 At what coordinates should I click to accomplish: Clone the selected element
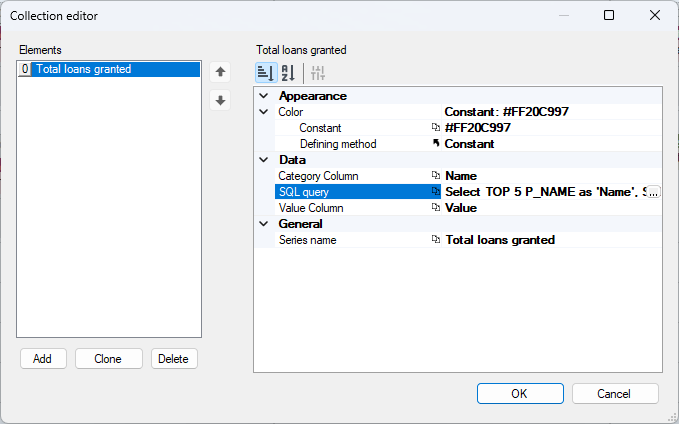108,359
